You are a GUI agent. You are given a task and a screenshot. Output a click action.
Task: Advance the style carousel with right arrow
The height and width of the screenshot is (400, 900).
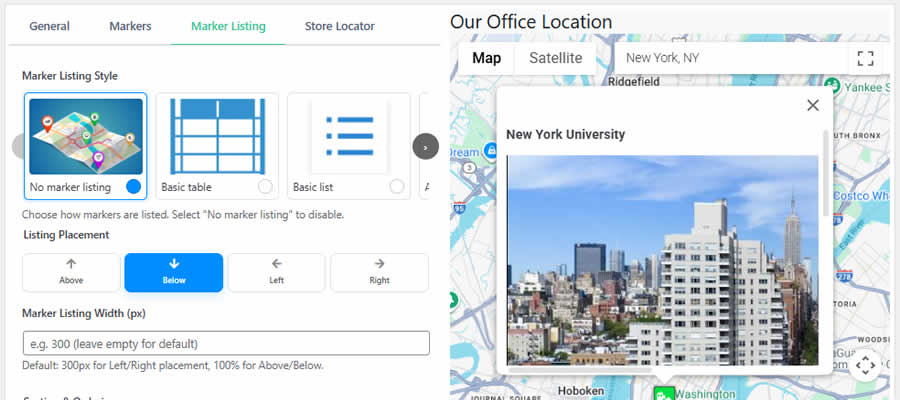click(425, 147)
